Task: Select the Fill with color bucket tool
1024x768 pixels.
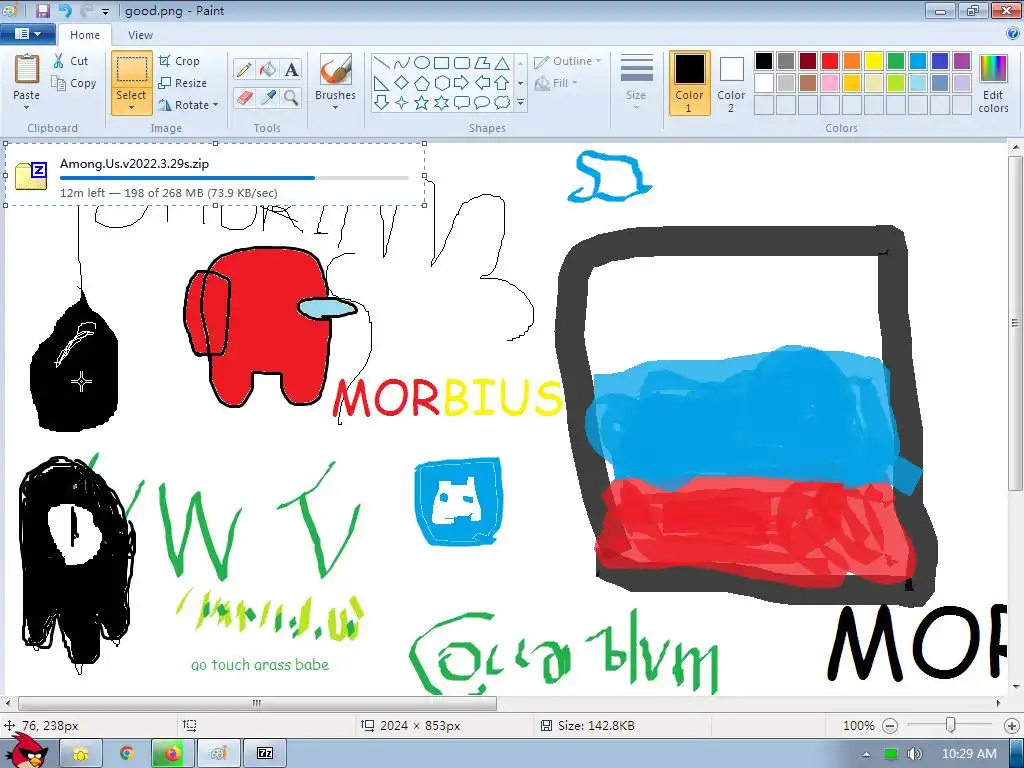Action: tap(268, 70)
